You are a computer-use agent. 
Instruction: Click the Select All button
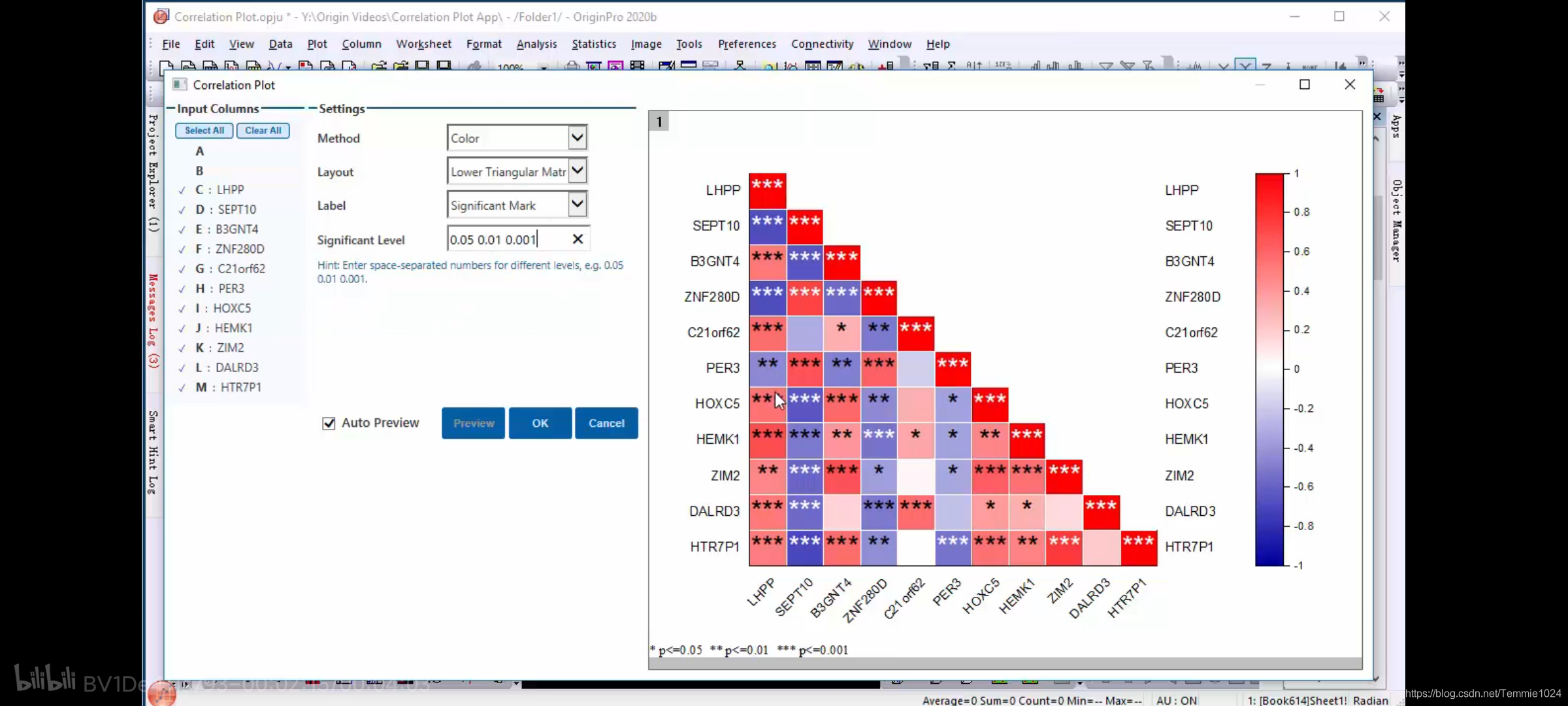204,131
